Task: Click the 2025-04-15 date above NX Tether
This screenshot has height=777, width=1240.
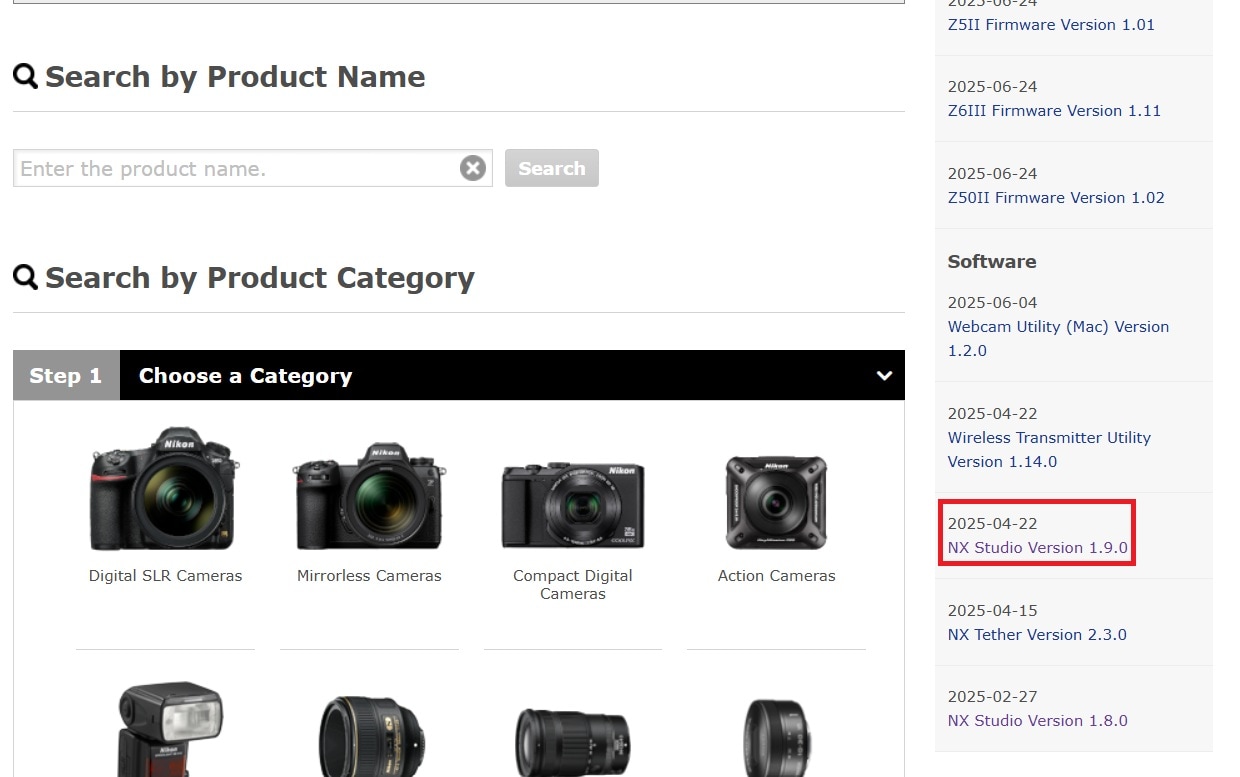Action: [x=992, y=611]
